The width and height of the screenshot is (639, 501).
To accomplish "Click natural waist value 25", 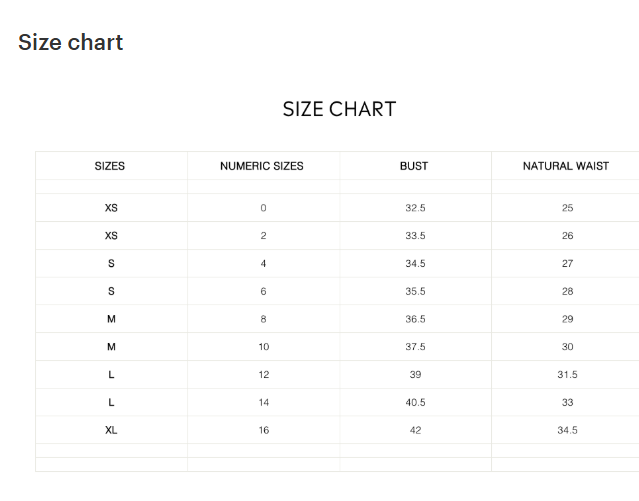I will [567, 208].
